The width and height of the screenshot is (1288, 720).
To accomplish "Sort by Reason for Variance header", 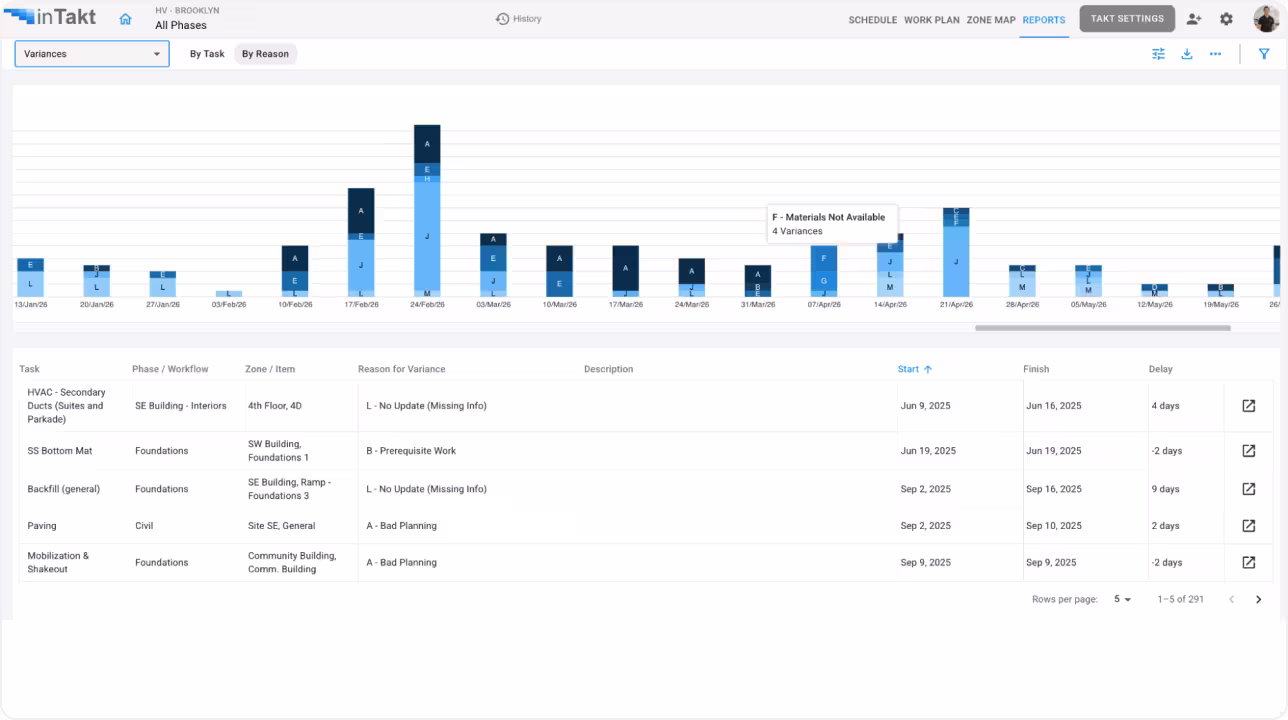I will click(x=402, y=369).
